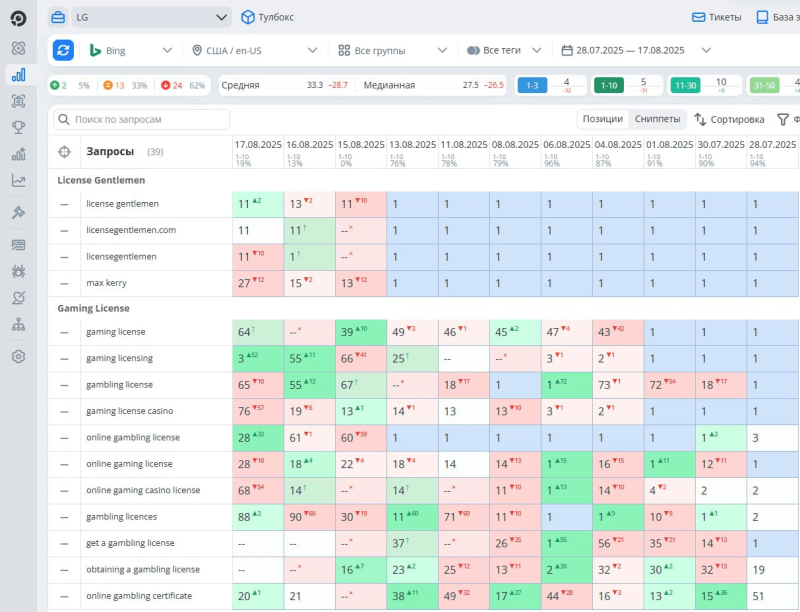
Task: Open the Тикеты link
Action: click(x=716, y=17)
